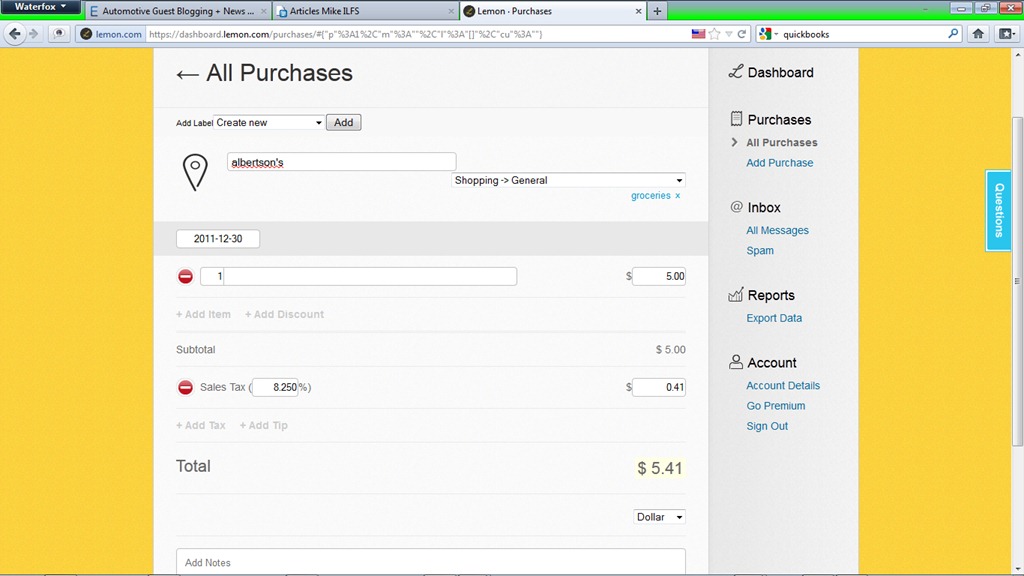Click the location pin icon
This screenshot has height=576, width=1024.
(195, 172)
